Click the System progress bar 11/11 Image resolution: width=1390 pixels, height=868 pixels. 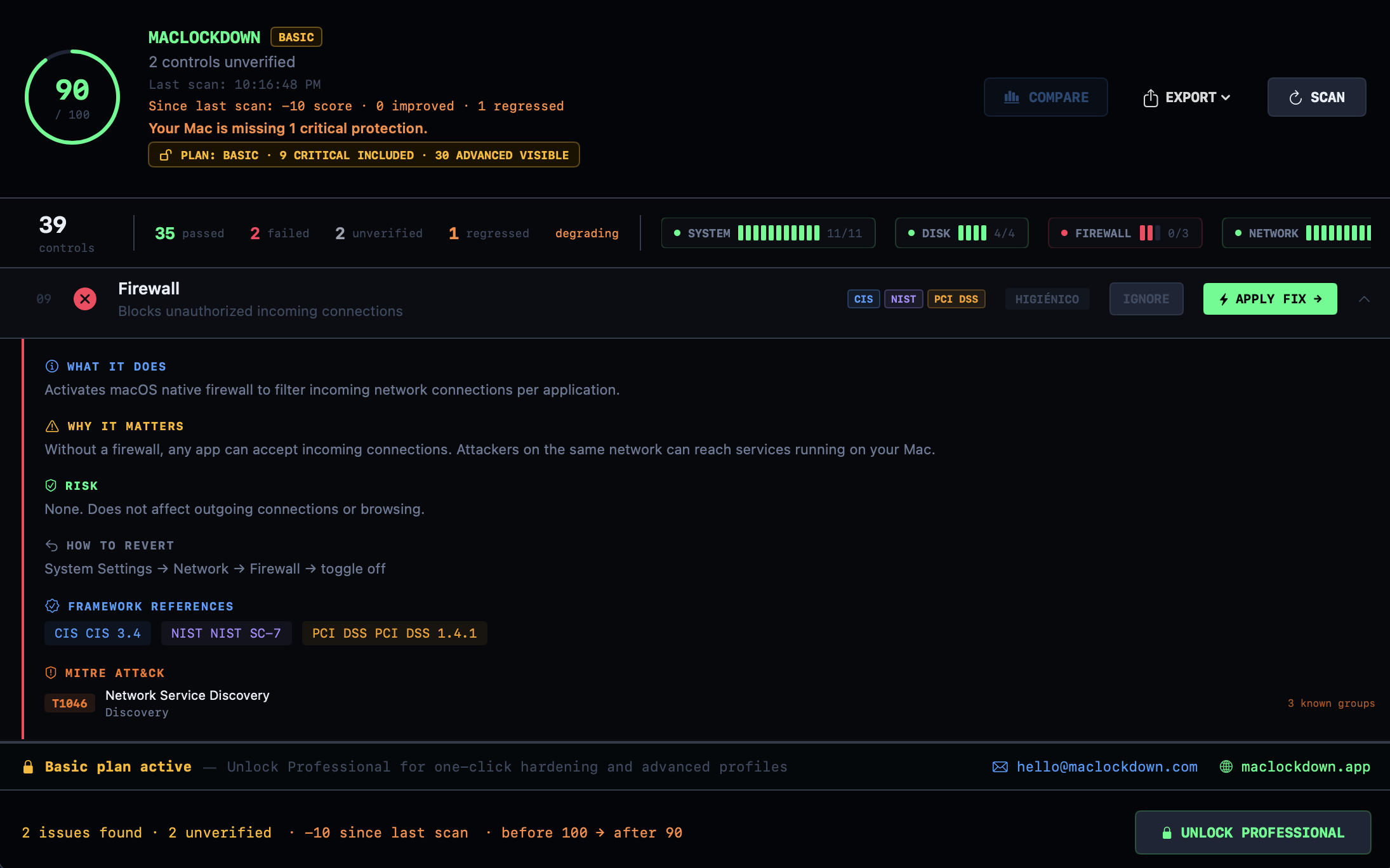tap(779, 233)
